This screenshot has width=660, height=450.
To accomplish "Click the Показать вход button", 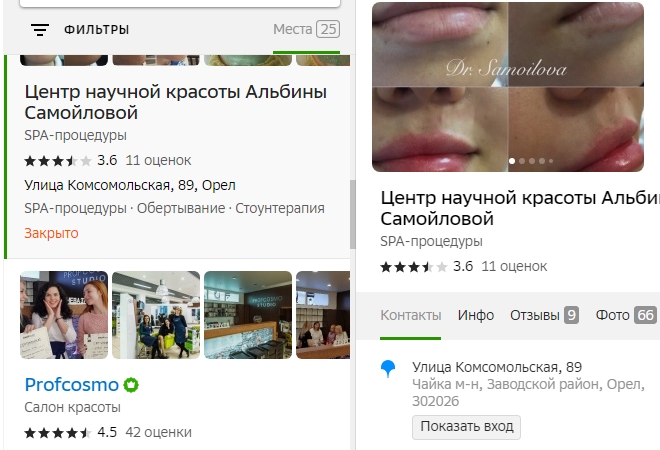I will 466,427.
